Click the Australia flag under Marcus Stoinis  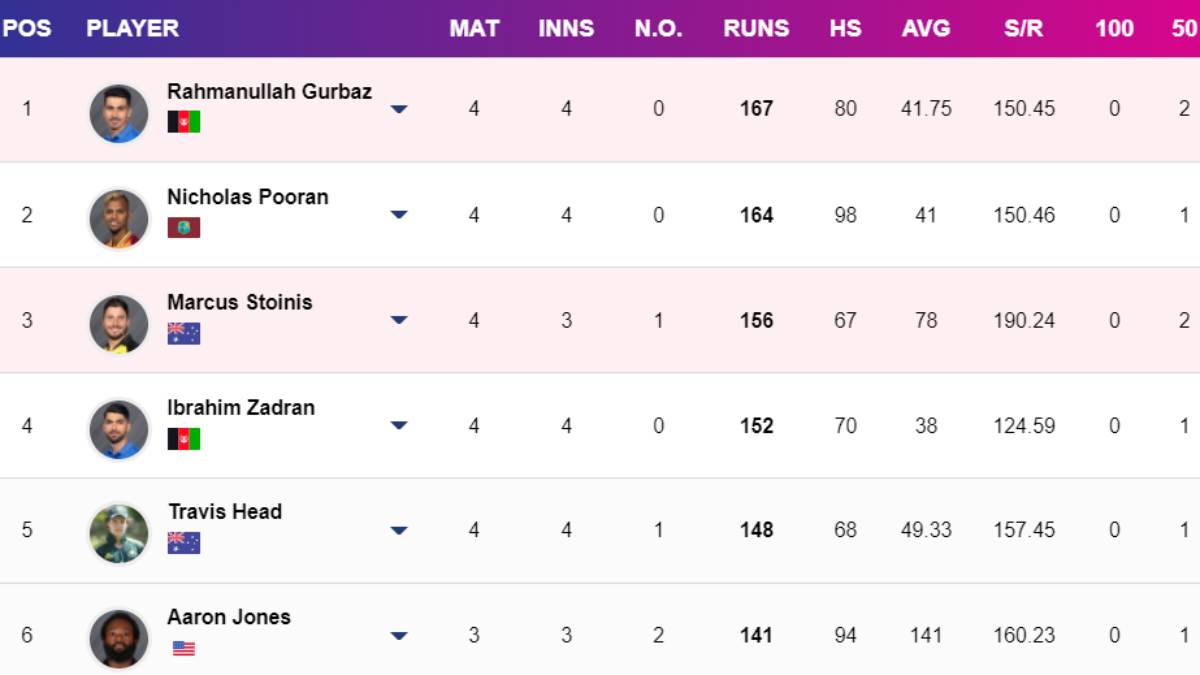[184, 333]
